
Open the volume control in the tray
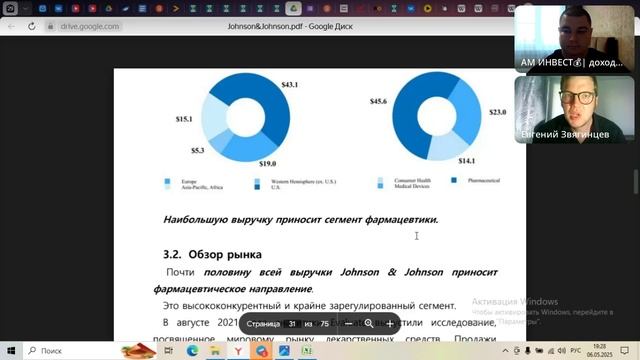click(x=562, y=351)
